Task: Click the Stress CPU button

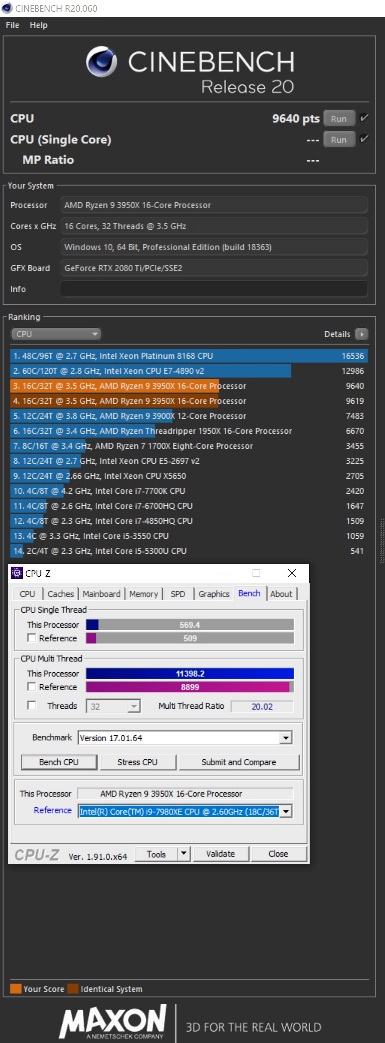Action: click(138, 762)
